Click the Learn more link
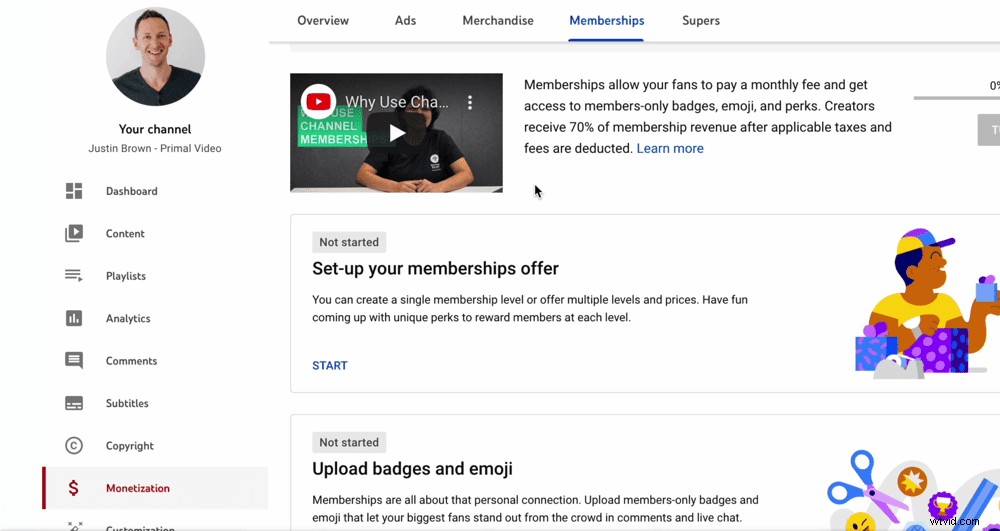Viewport: 1000px width, 531px height. click(670, 149)
